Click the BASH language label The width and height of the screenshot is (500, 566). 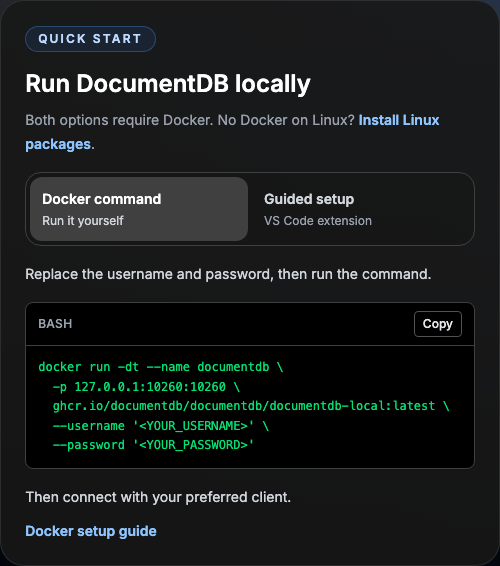pyautogui.click(x=55, y=324)
